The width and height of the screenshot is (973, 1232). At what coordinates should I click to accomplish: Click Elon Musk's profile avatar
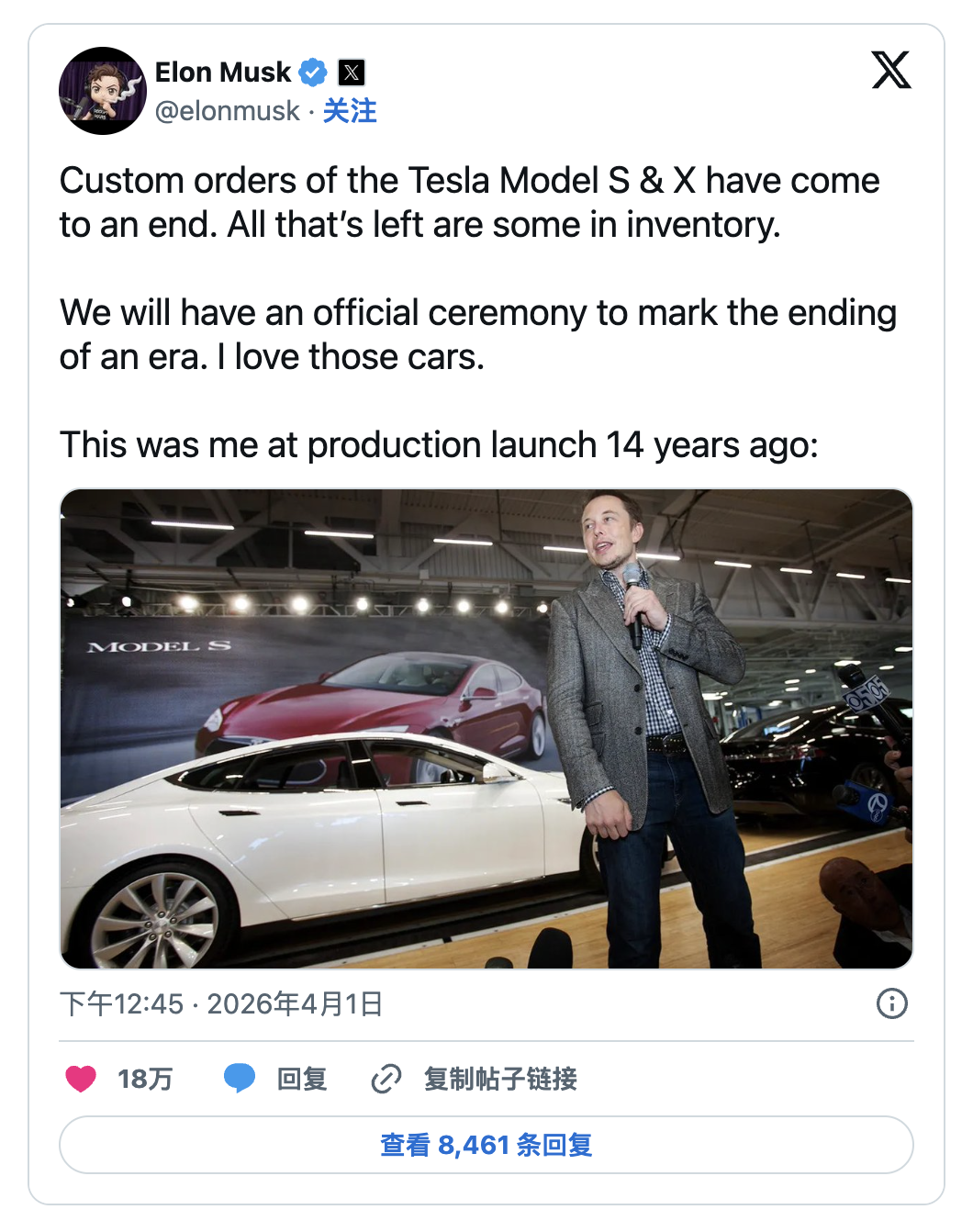pyautogui.click(x=103, y=91)
